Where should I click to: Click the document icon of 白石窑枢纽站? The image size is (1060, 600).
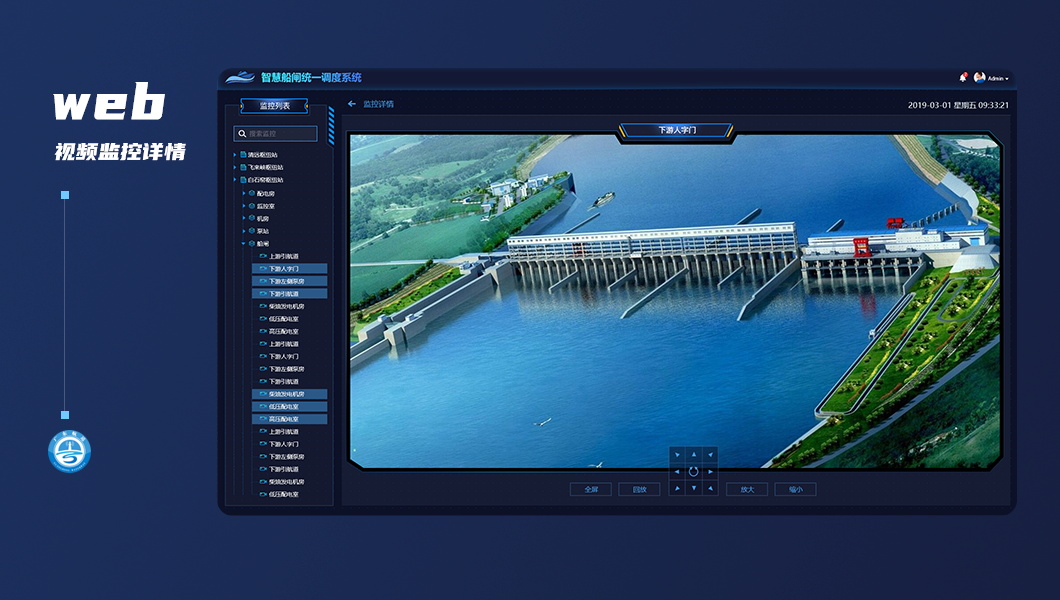click(243, 180)
